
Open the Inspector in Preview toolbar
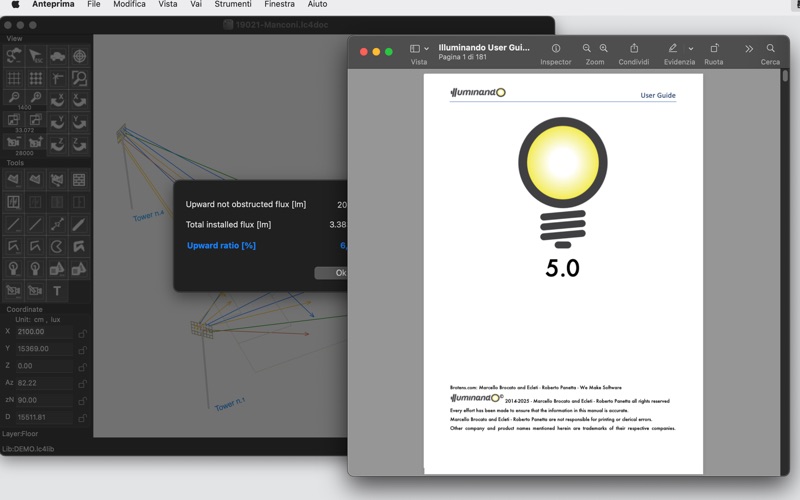tap(556, 48)
